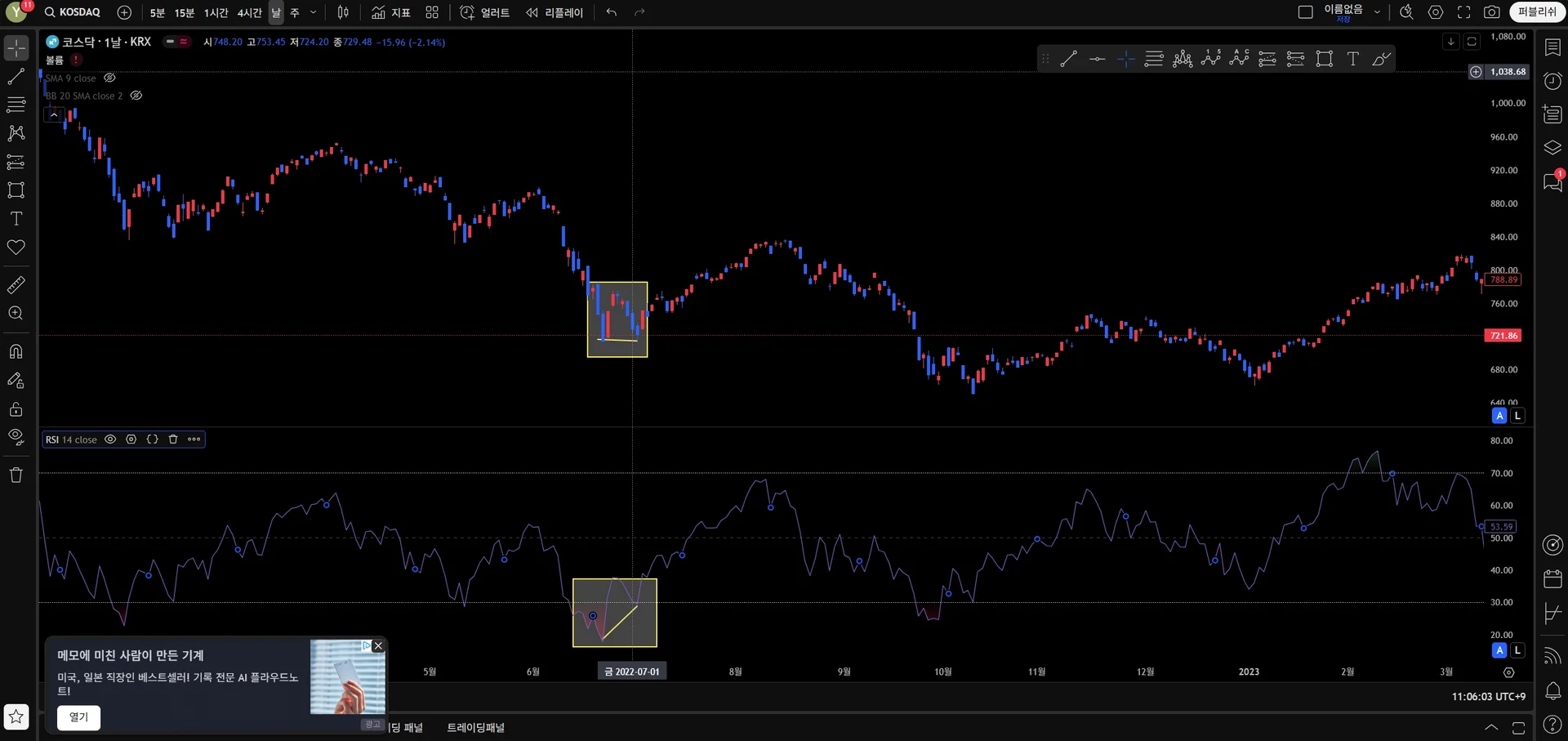Pick head-and-shoulders pattern tool in floating toolbar

pos(1183,59)
